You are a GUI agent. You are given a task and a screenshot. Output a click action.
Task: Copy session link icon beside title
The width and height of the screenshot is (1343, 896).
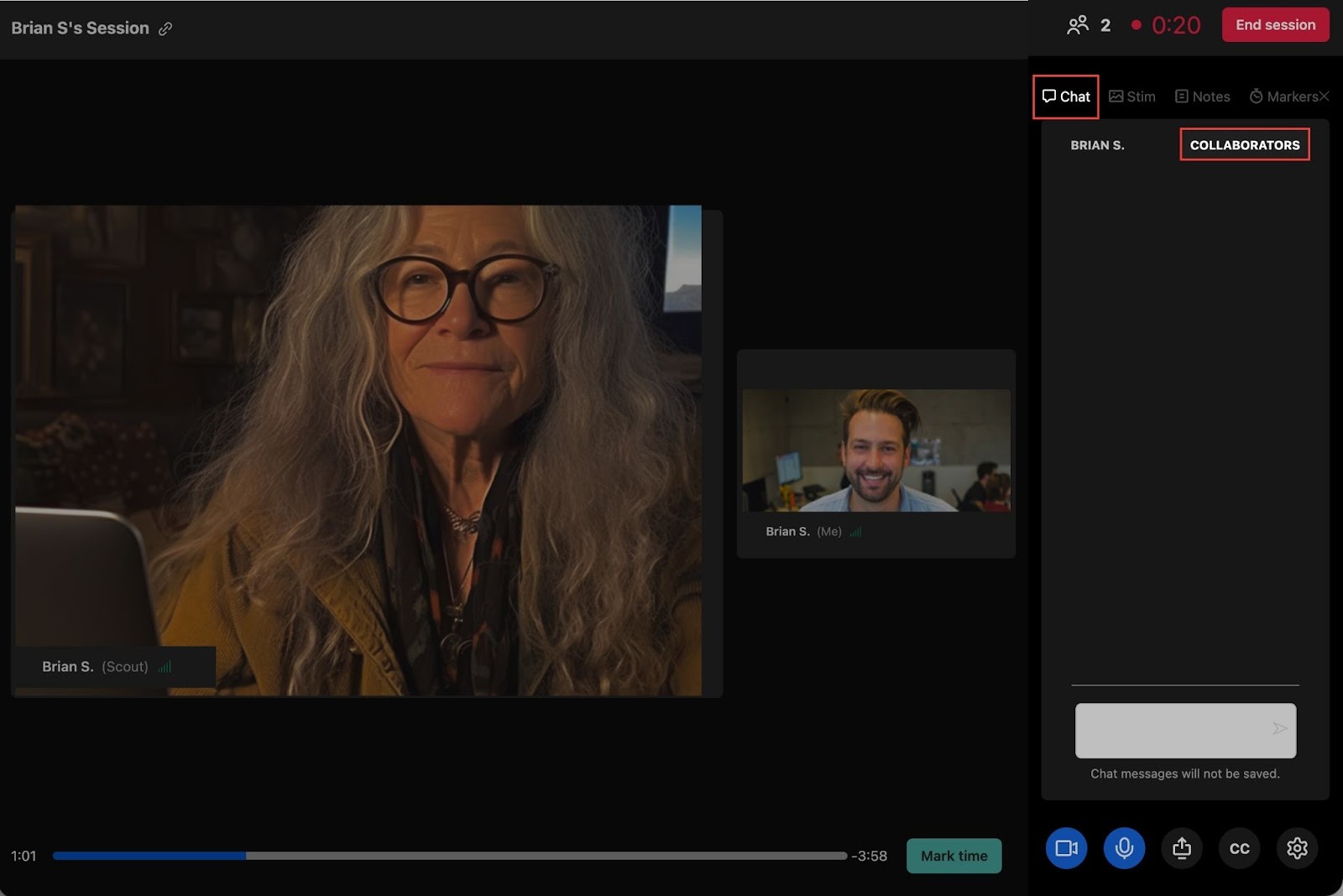pyautogui.click(x=165, y=29)
